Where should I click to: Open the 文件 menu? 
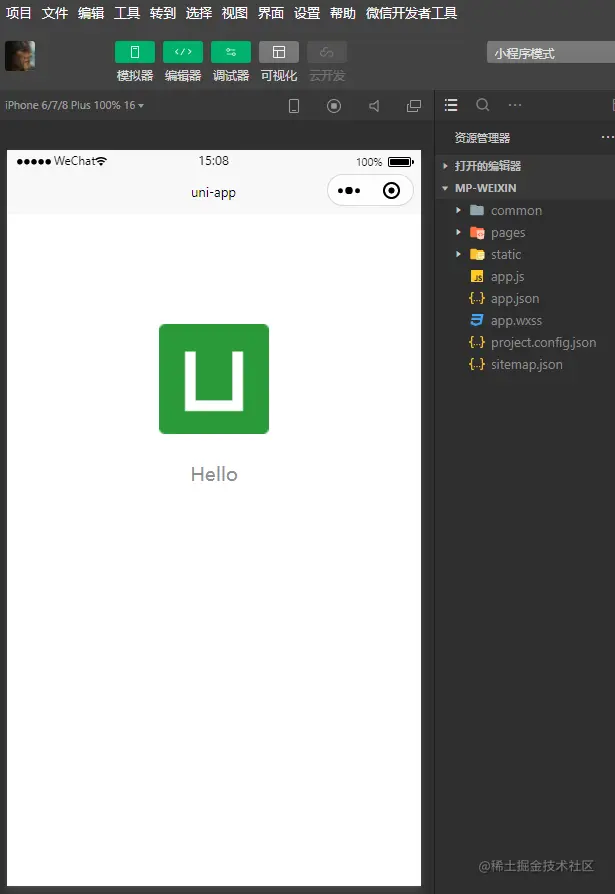[55, 13]
